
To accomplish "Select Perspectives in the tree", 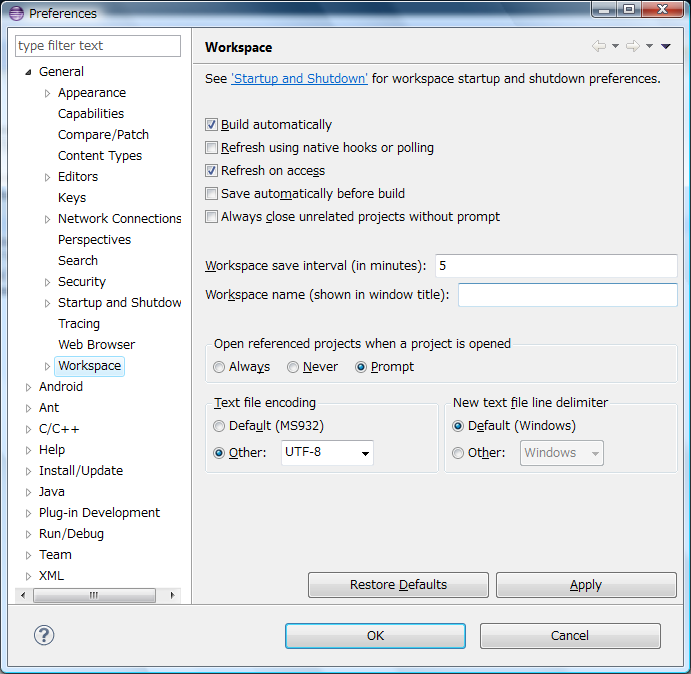I will coord(95,239).
